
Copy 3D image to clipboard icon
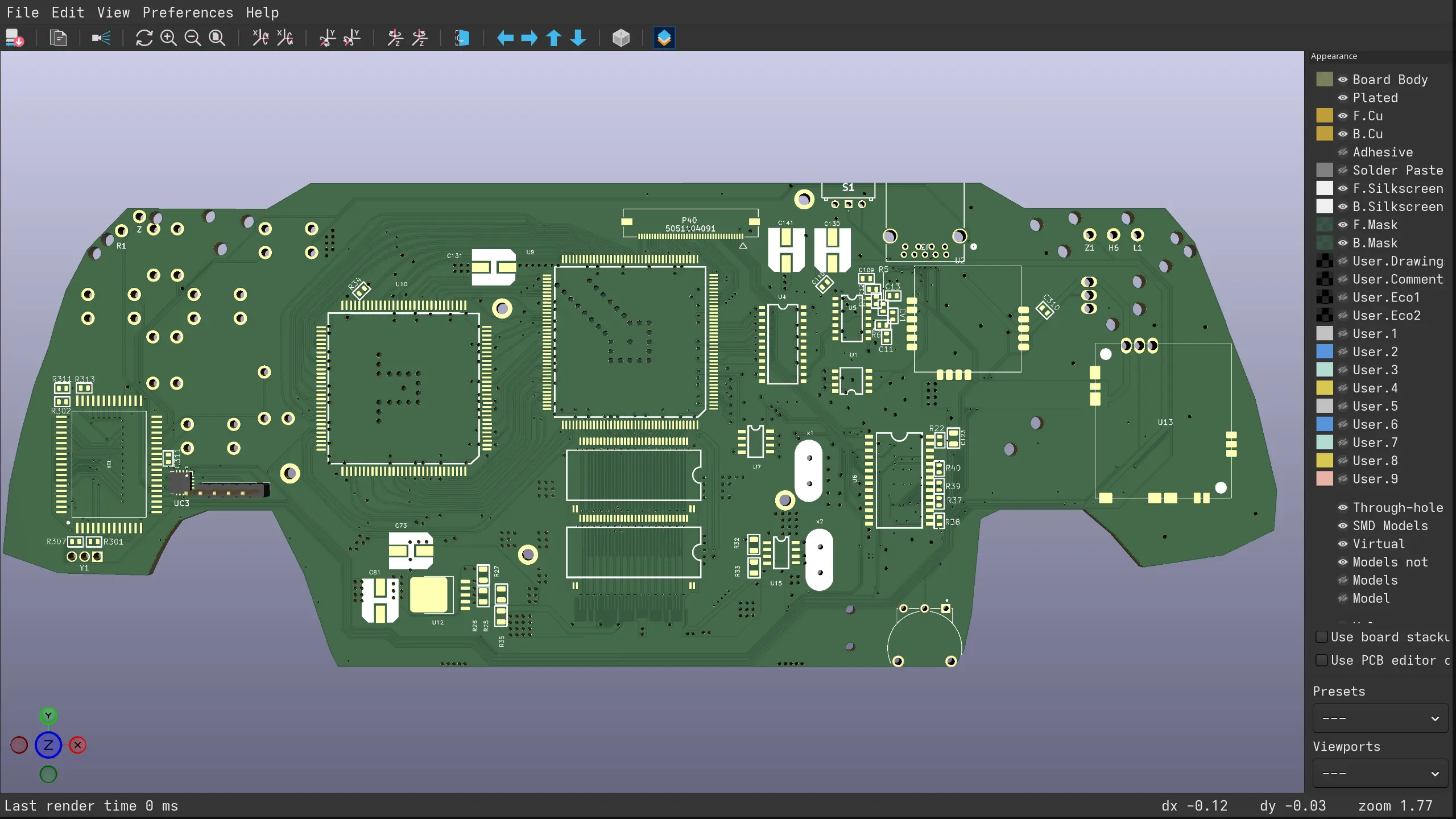tap(58, 38)
